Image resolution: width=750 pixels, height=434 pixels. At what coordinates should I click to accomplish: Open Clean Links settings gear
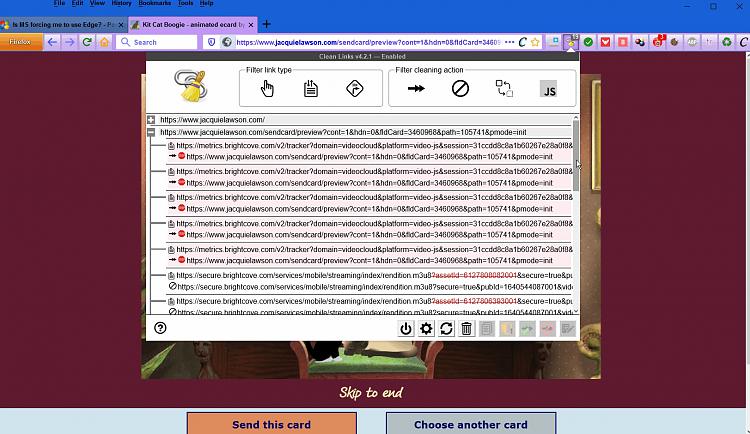426,329
